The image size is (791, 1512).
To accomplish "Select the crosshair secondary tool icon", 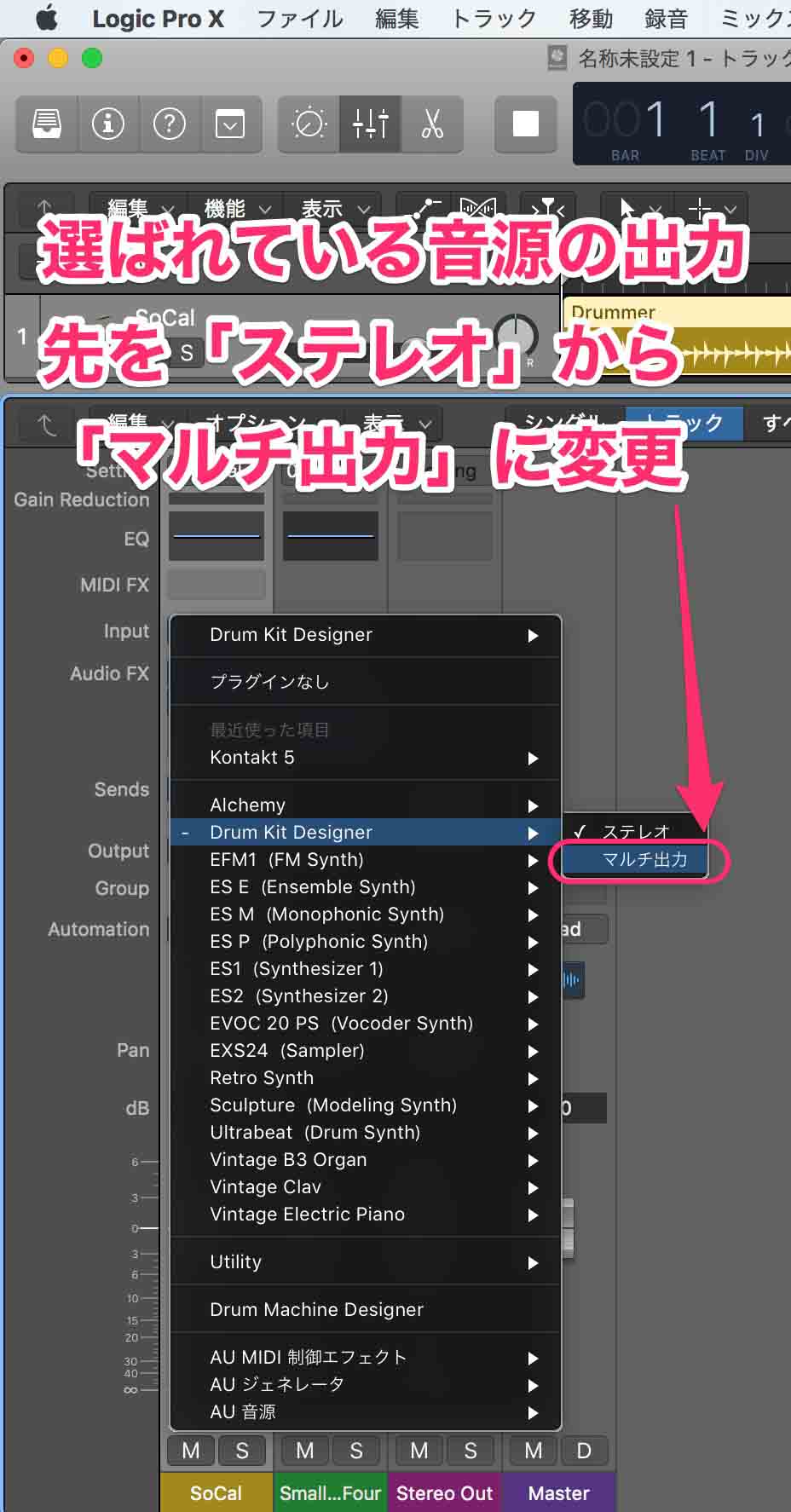I will tap(700, 208).
